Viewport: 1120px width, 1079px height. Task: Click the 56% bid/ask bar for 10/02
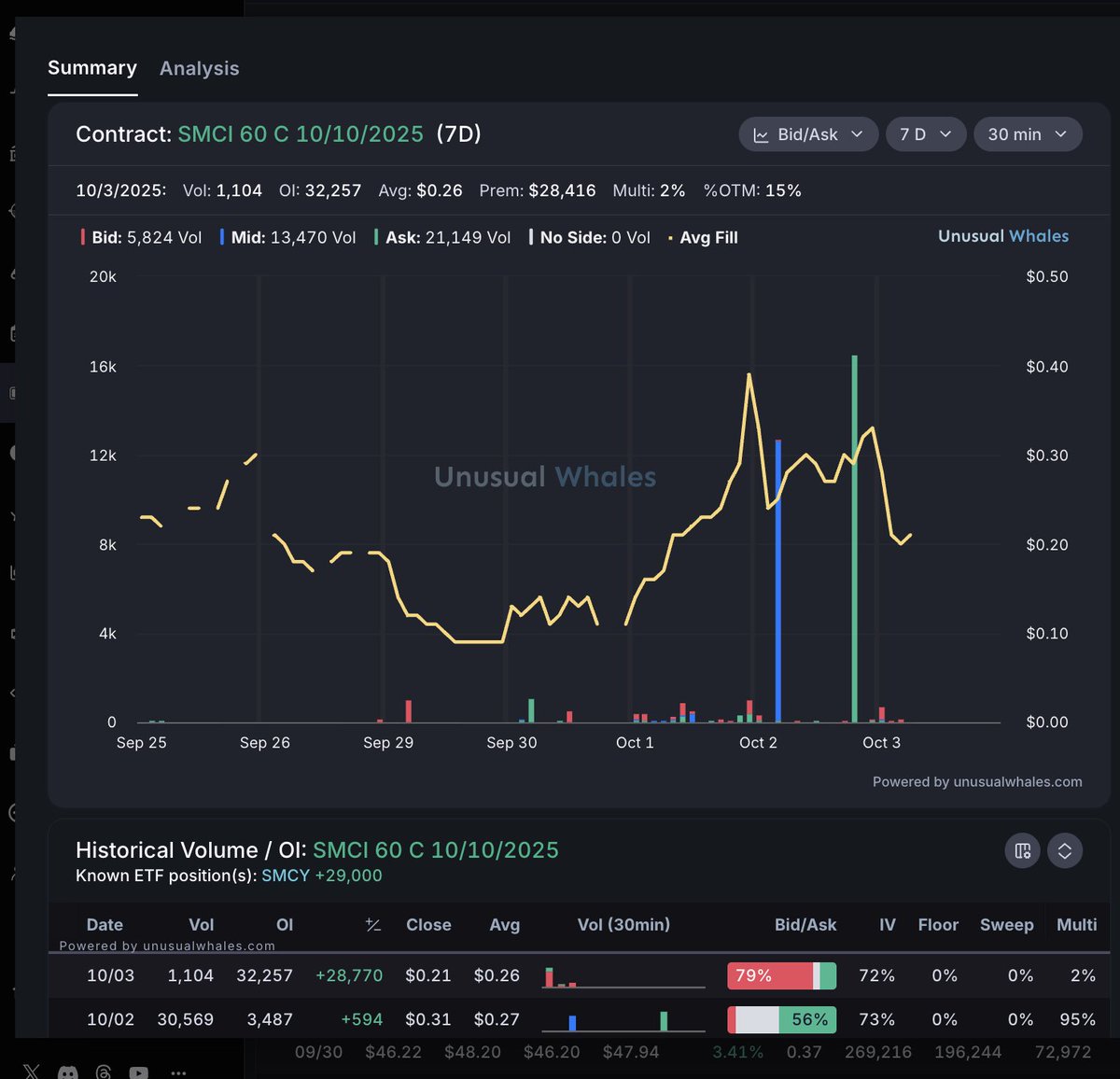[781, 1020]
